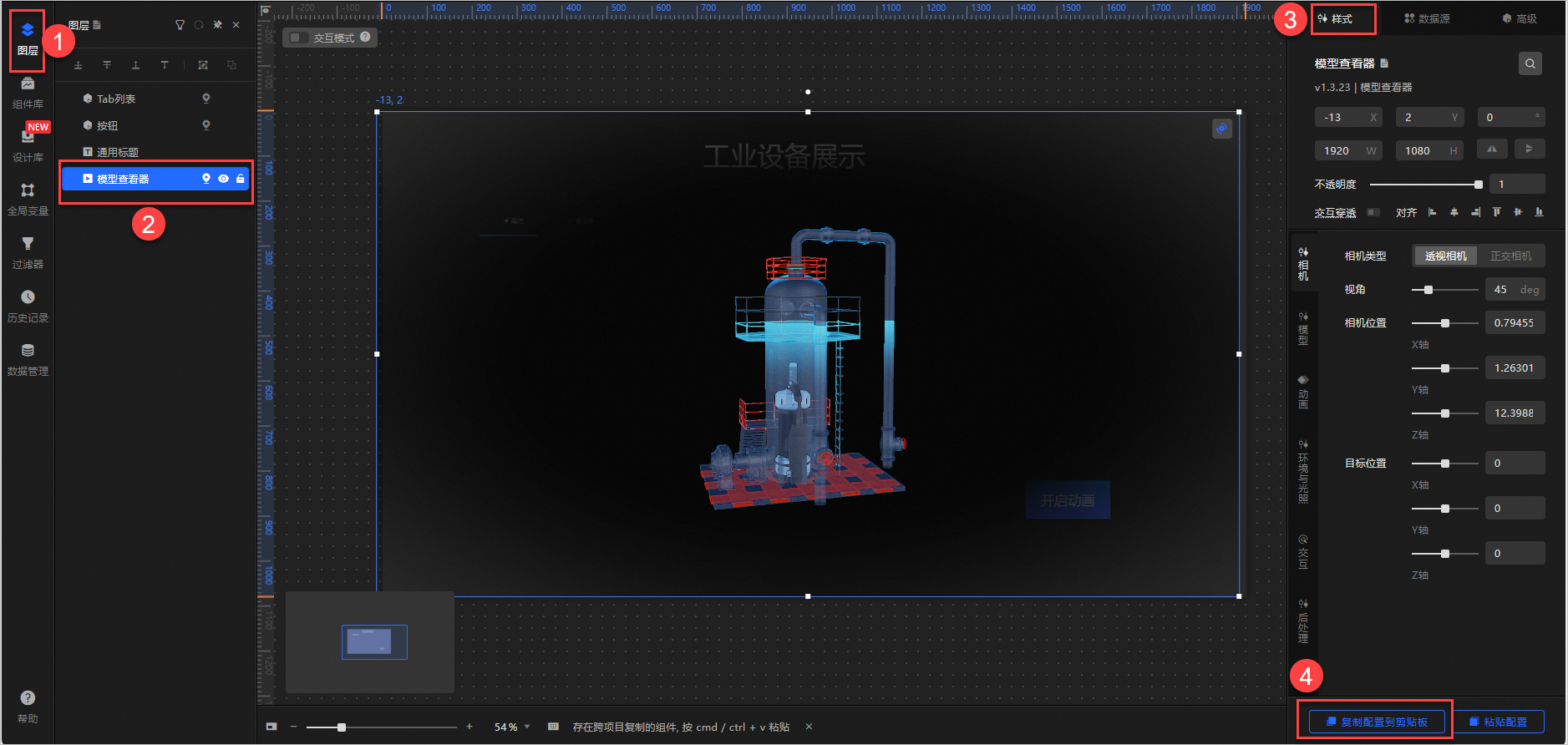Flip component vertically

click(x=1530, y=149)
